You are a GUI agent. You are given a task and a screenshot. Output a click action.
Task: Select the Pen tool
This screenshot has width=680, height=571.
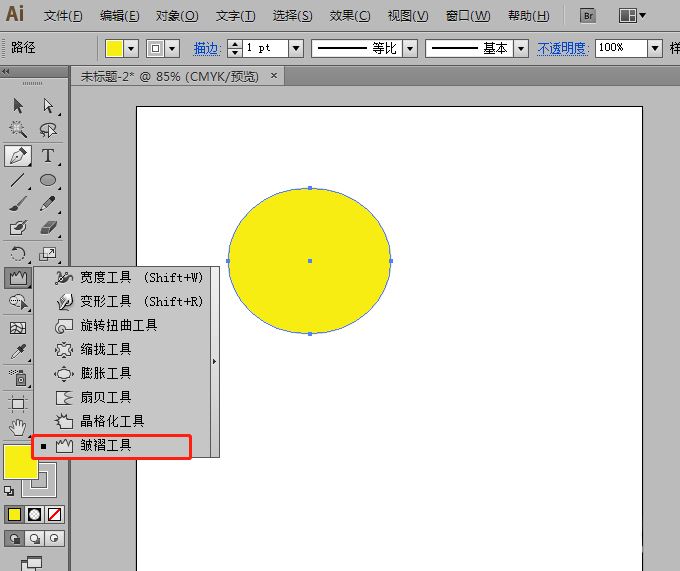[18, 156]
